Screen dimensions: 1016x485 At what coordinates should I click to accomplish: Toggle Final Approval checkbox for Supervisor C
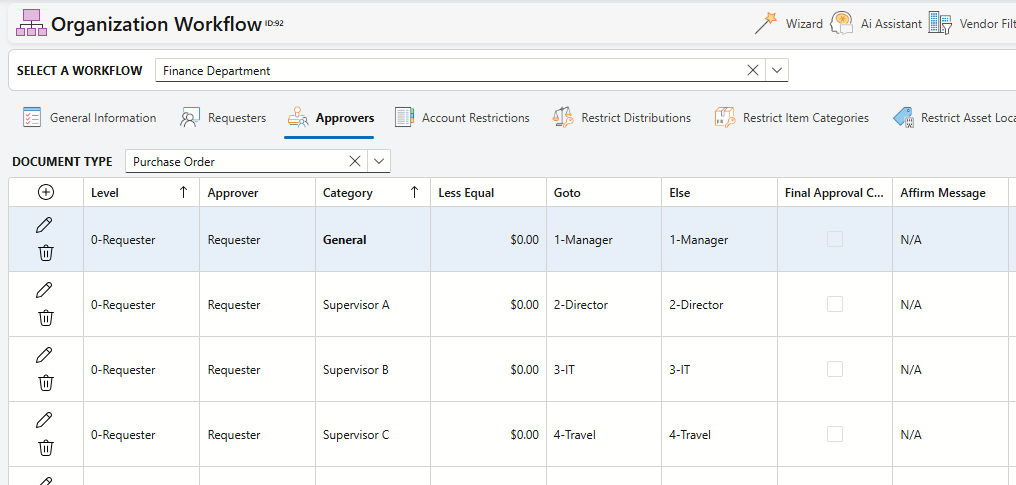point(834,435)
